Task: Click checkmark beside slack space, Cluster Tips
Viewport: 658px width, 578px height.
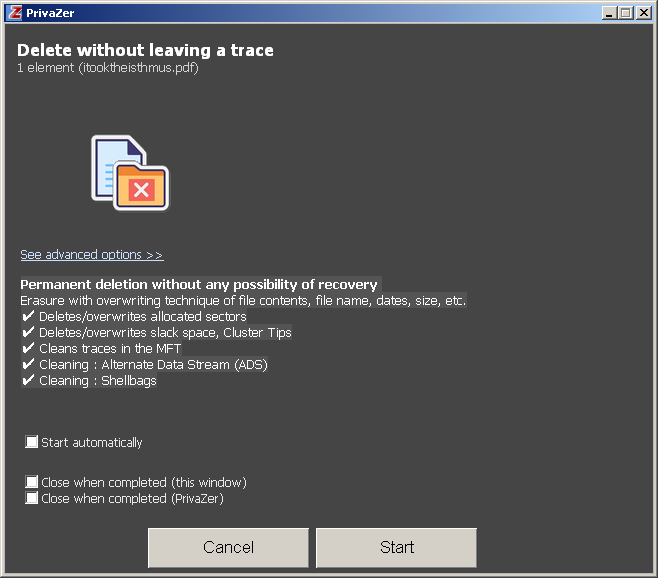Action: (28, 332)
